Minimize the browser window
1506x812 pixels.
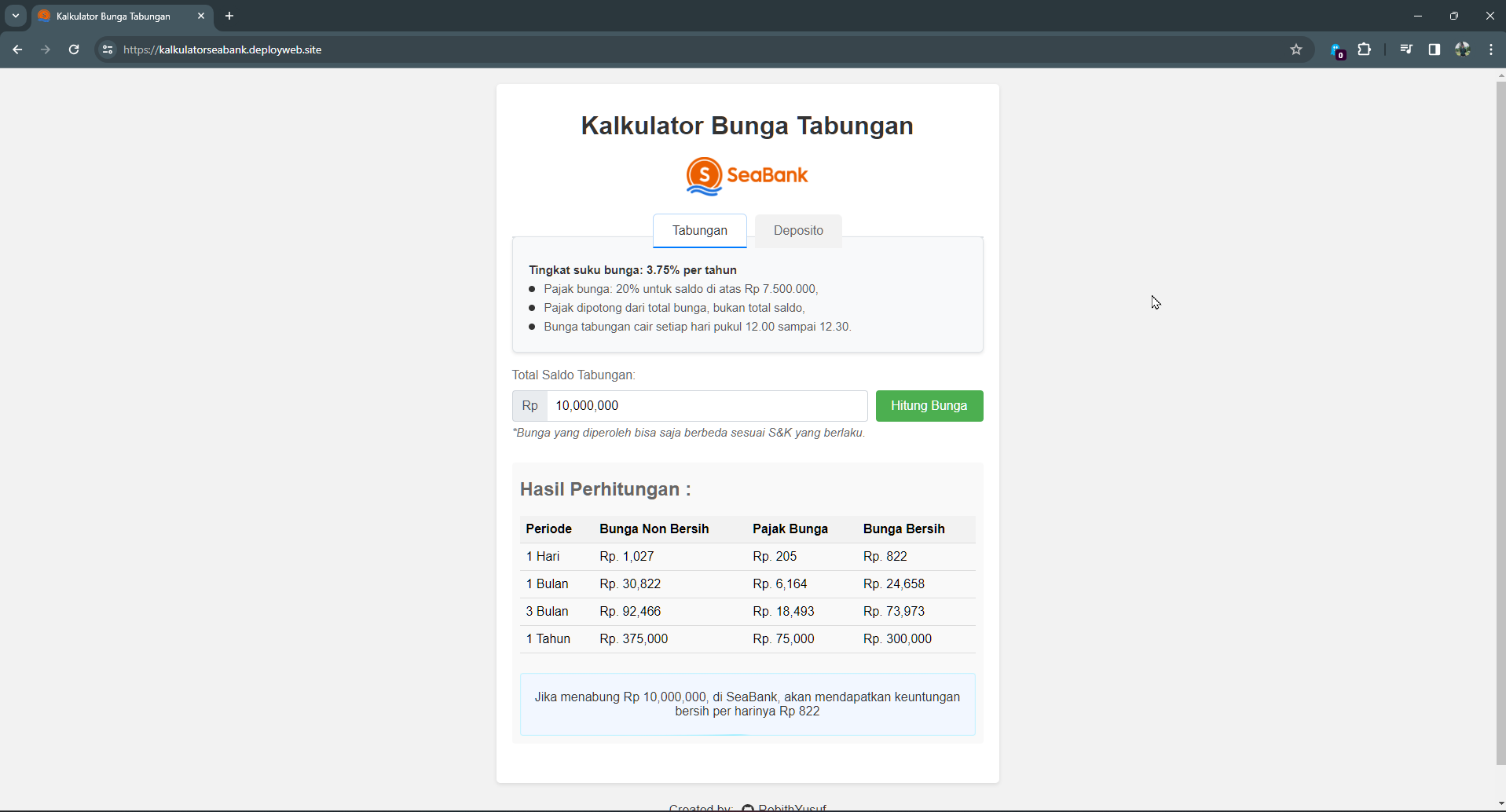(1418, 16)
